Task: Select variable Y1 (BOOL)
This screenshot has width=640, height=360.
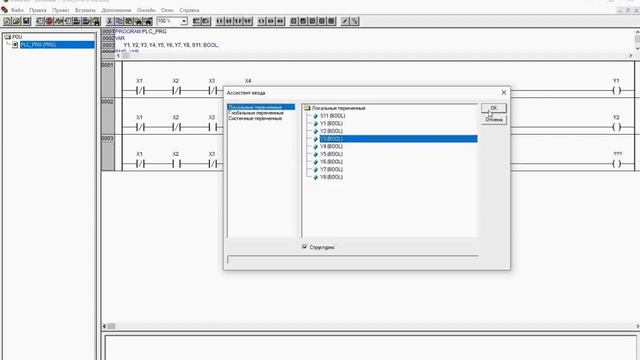Action: 331,123
